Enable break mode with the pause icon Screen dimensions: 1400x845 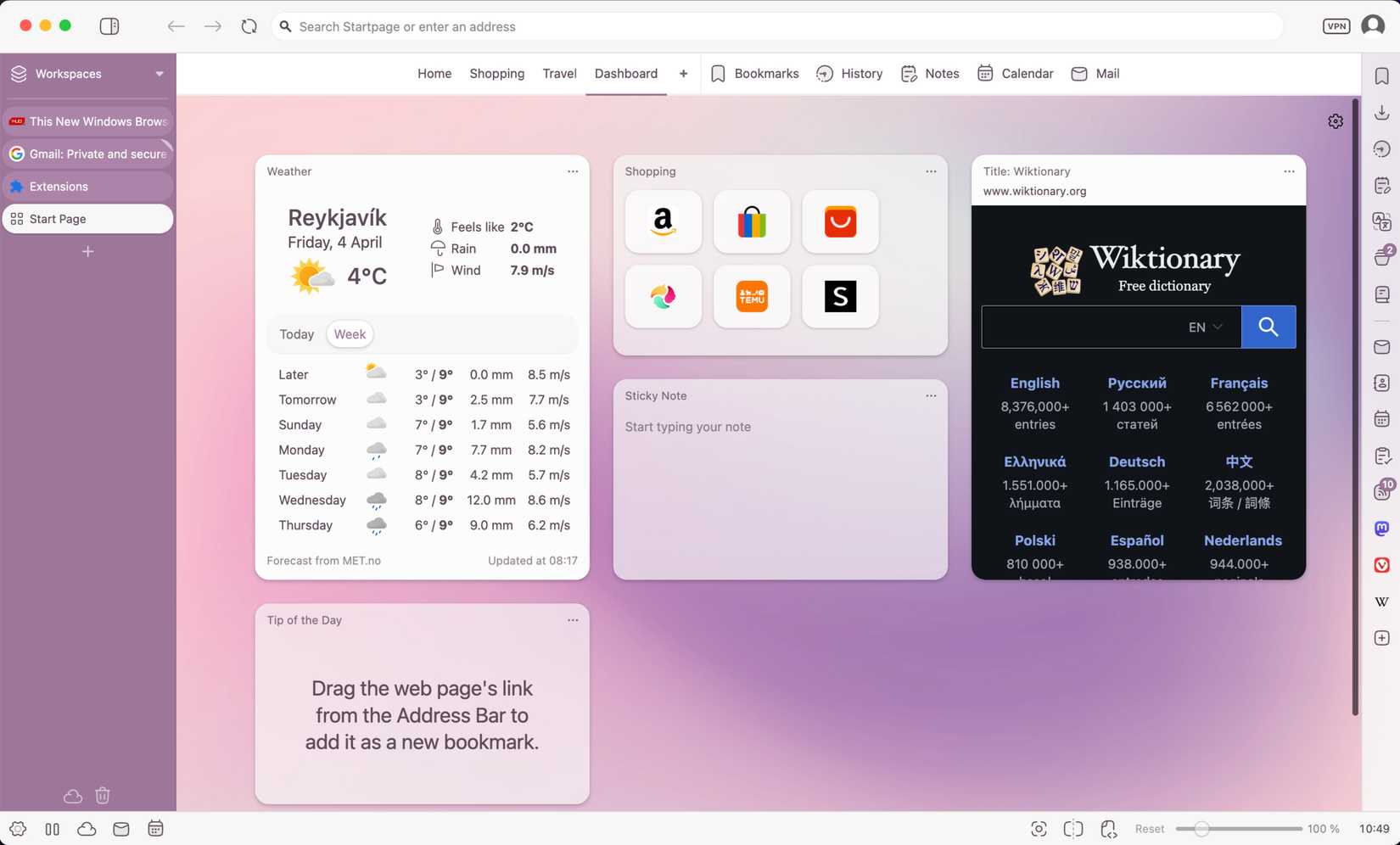point(53,829)
